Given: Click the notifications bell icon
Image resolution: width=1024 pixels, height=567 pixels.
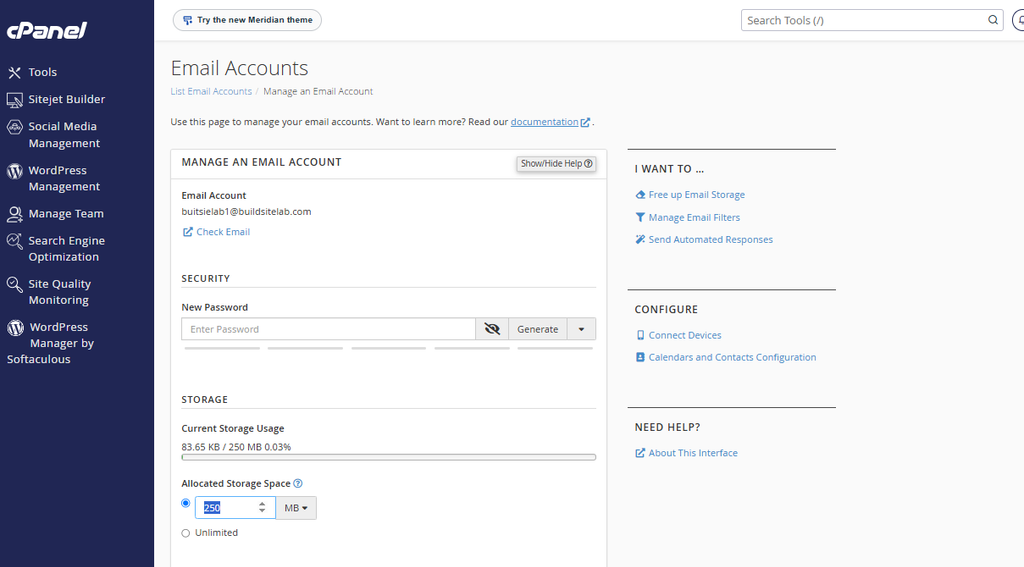Looking at the screenshot, I should 1019,20.
